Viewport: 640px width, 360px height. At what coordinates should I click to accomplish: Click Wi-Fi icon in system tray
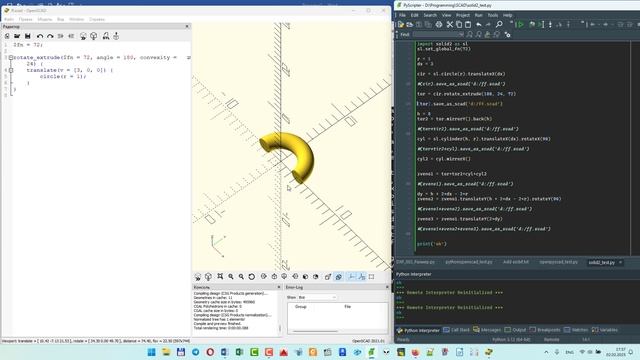coord(582,352)
